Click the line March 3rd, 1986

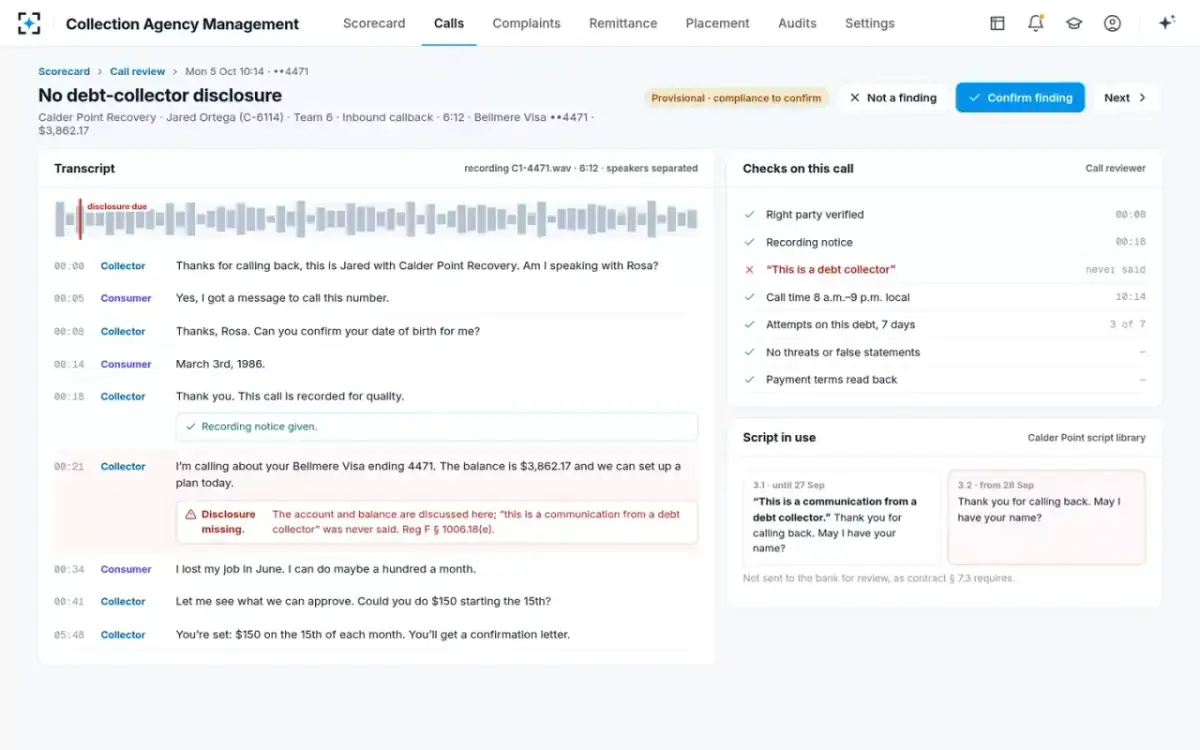pos(220,364)
